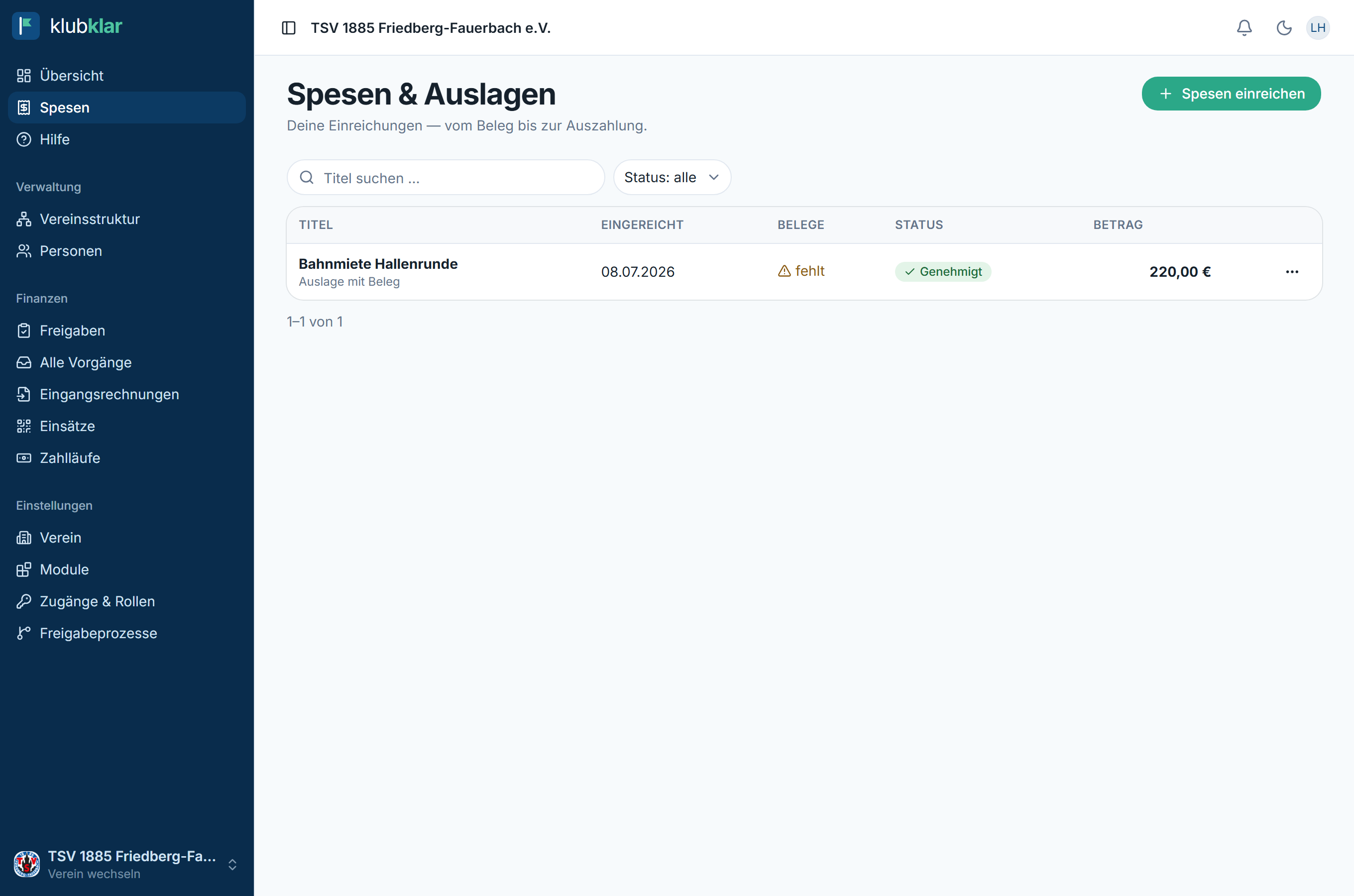The image size is (1354, 896).
Task: Open the three-dot menu for Bahnmiete Hallenrunde
Action: pos(1292,272)
